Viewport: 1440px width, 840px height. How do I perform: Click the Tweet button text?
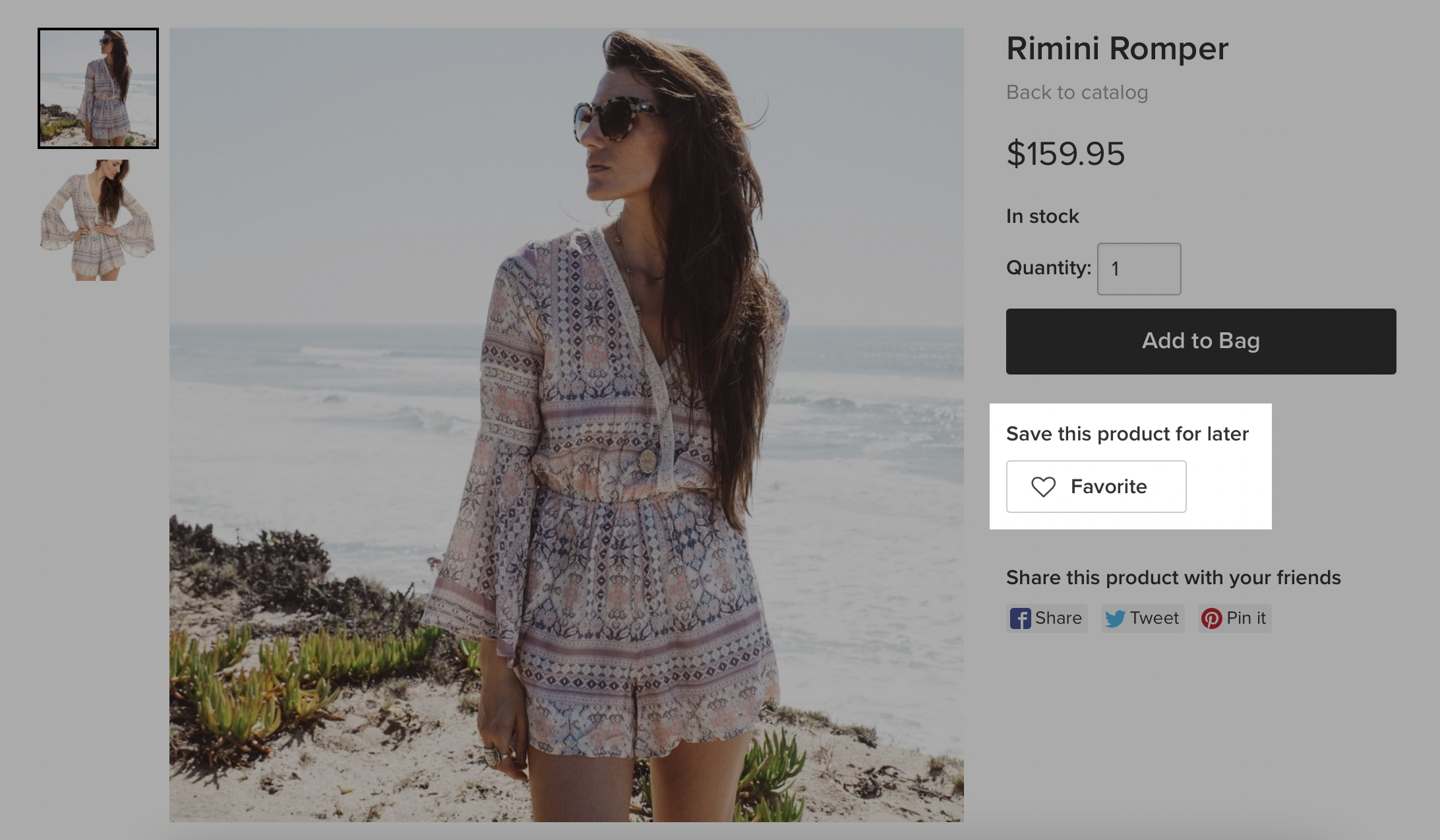(1154, 618)
